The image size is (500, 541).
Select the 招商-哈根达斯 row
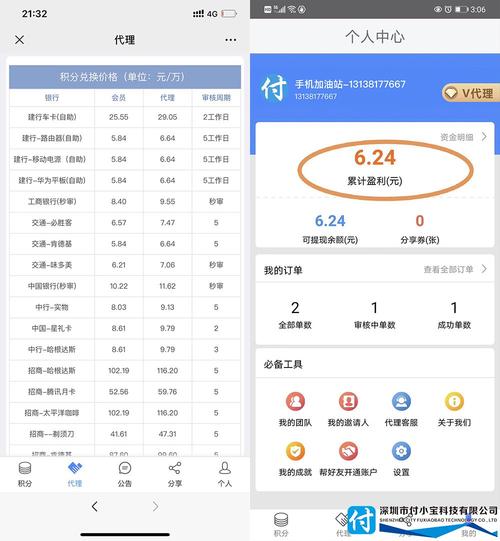pyautogui.click(x=125, y=371)
